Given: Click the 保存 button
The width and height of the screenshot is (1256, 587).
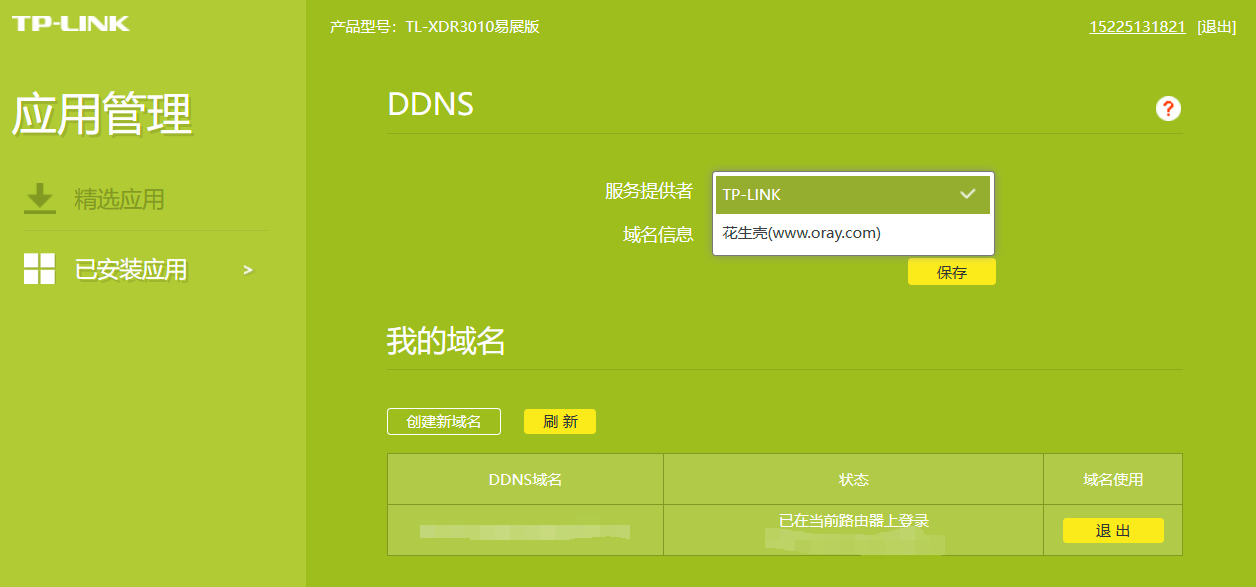Looking at the screenshot, I should tap(952, 272).
